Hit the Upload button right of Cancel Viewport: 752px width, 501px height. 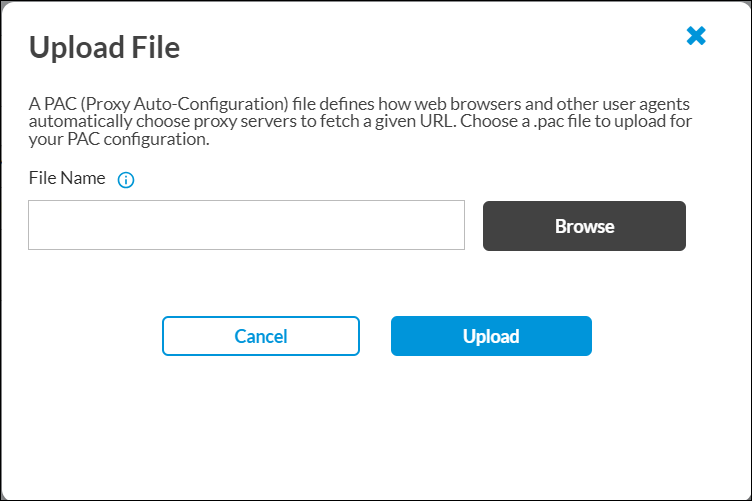pyautogui.click(x=491, y=336)
